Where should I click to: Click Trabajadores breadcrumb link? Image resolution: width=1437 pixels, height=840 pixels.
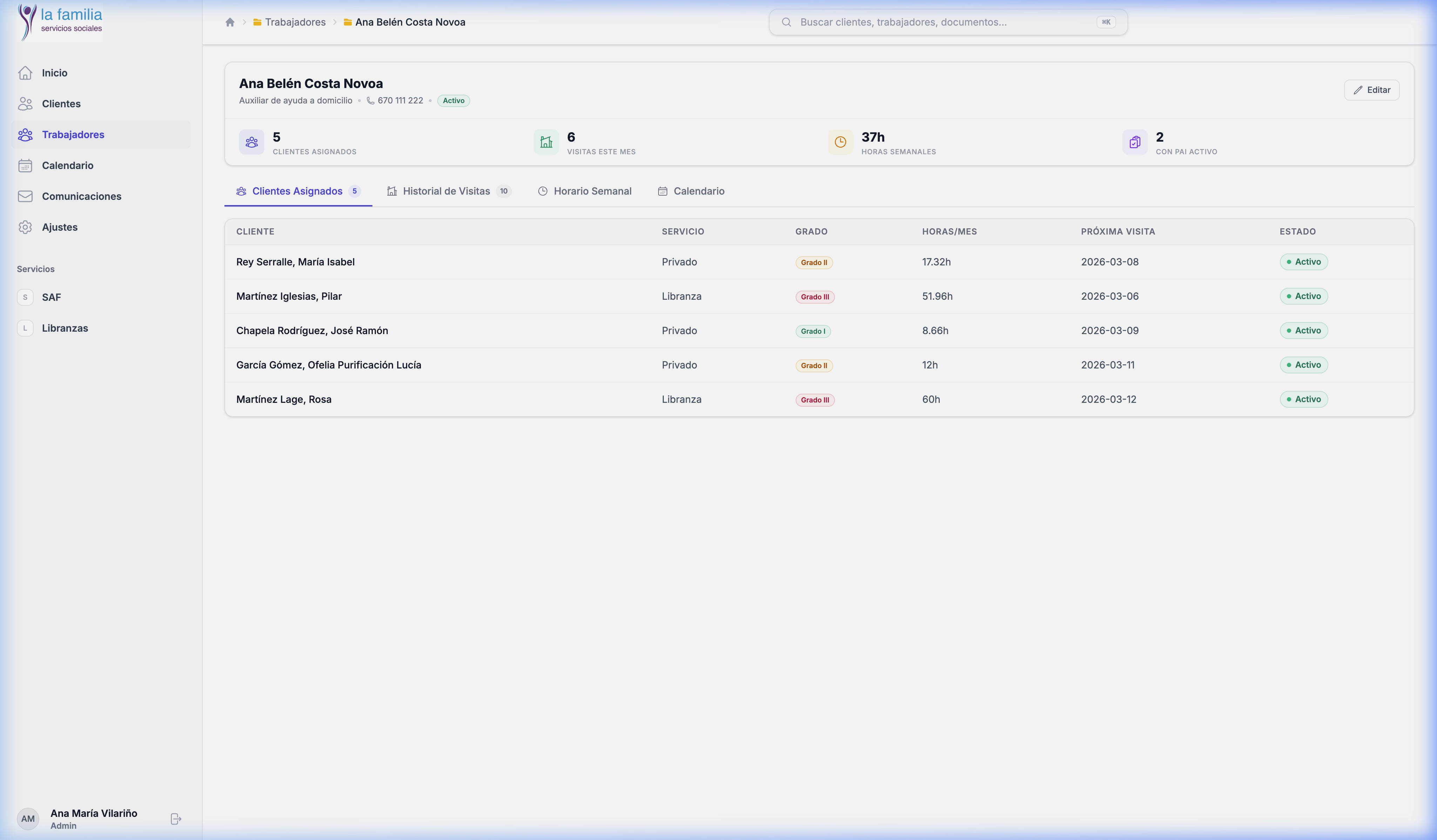(295, 22)
